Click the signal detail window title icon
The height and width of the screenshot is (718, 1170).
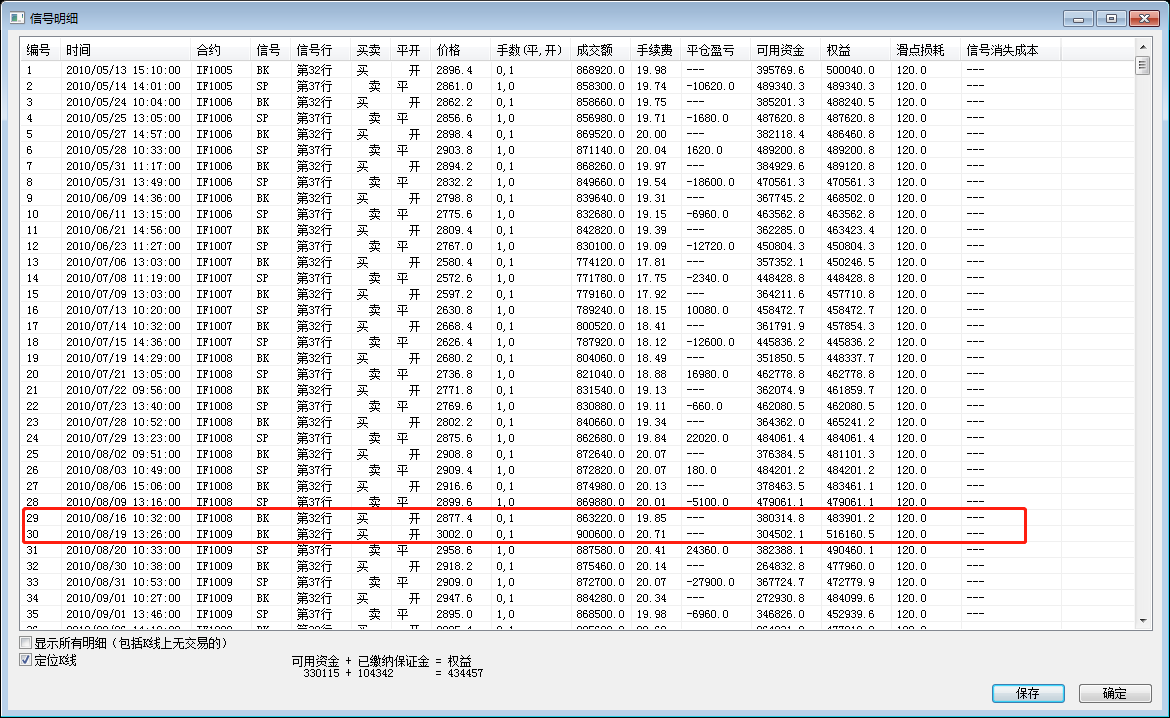point(16,17)
